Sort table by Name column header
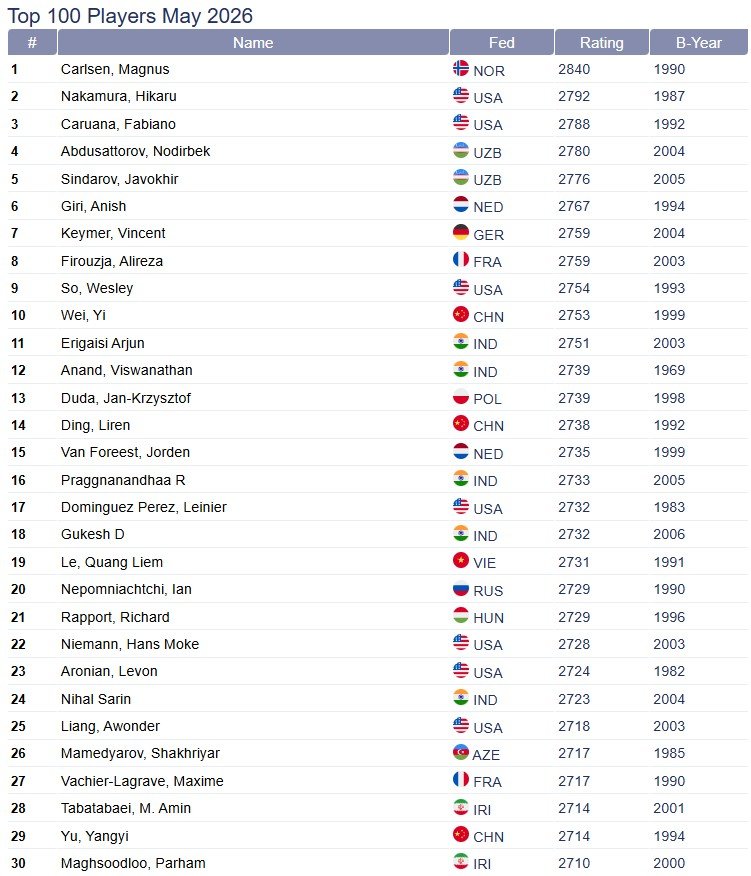This screenshot has width=751, height=876. click(x=253, y=42)
